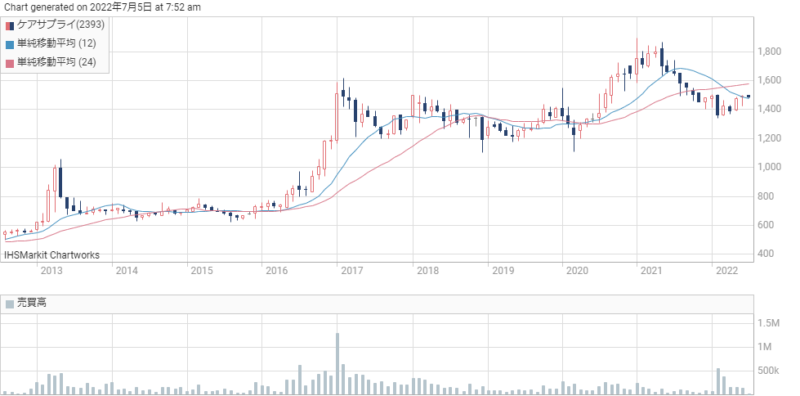
Task: Click the tall volume bar in early 2022
Action: (718, 381)
